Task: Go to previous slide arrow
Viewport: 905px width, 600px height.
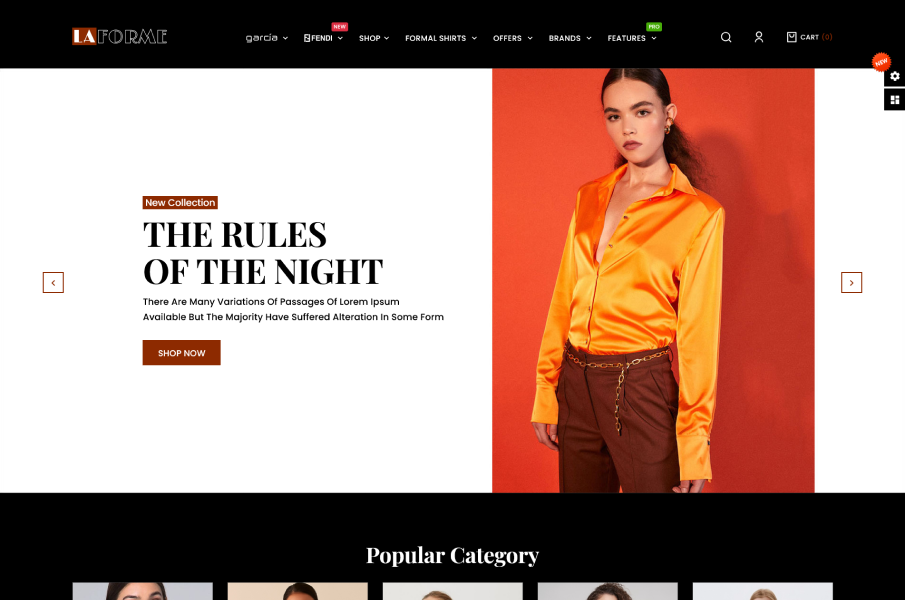Action: click(53, 283)
